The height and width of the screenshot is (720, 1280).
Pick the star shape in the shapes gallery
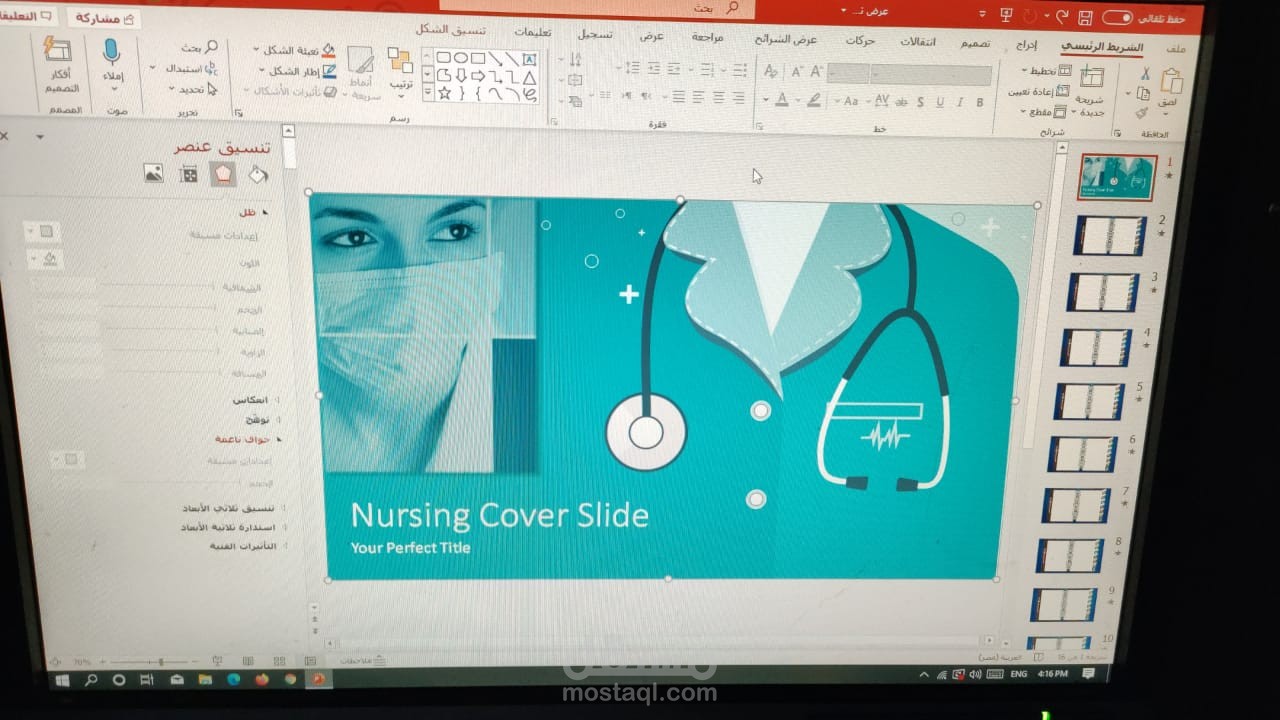tap(444, 93)
